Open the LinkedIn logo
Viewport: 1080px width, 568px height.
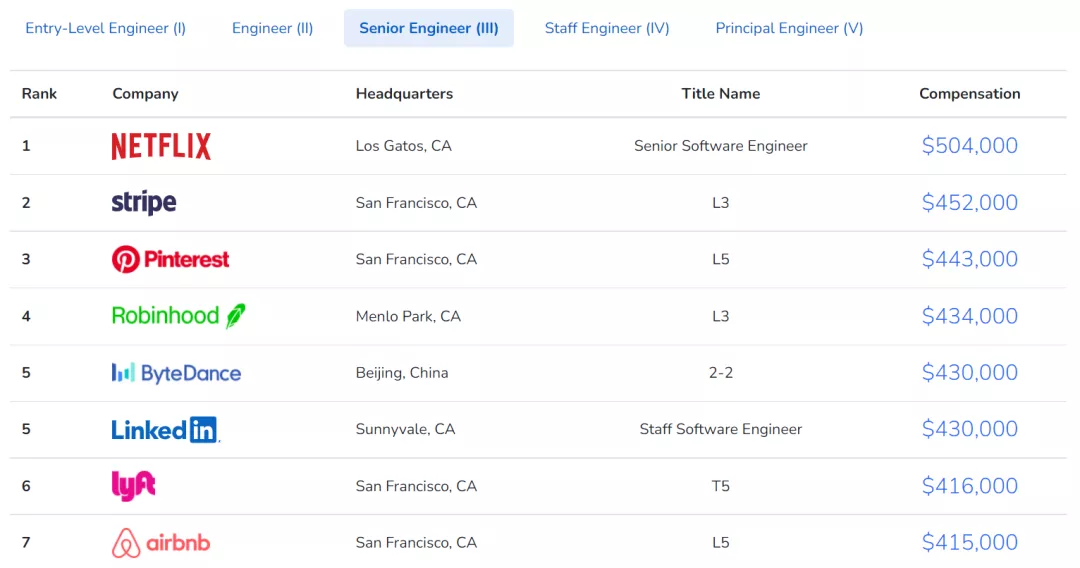click(165, 430)
